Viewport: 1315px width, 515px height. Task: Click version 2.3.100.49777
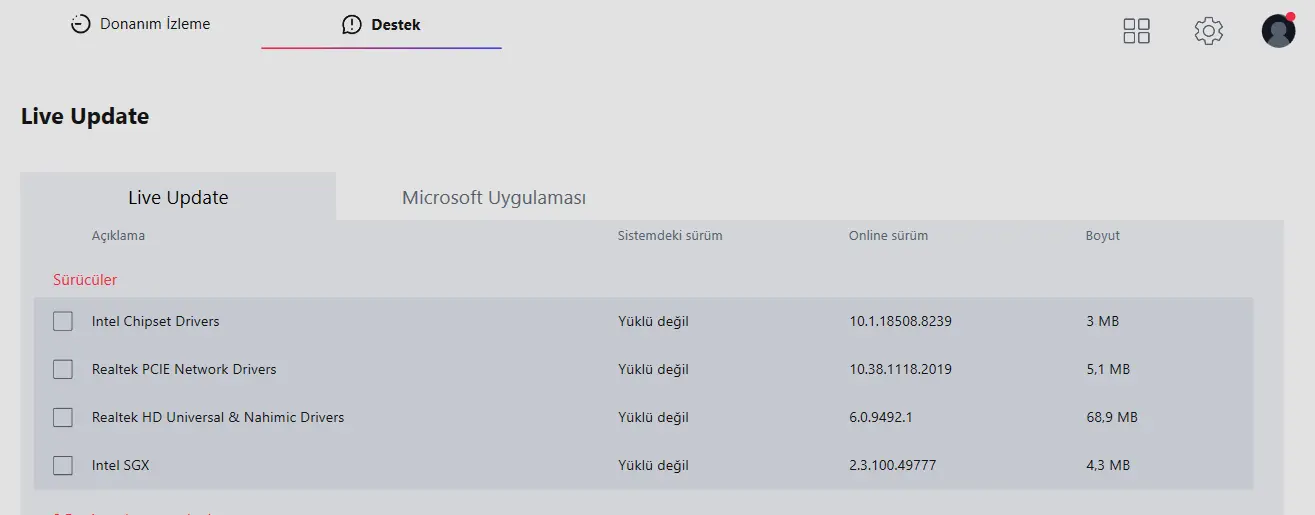[892, 465]
